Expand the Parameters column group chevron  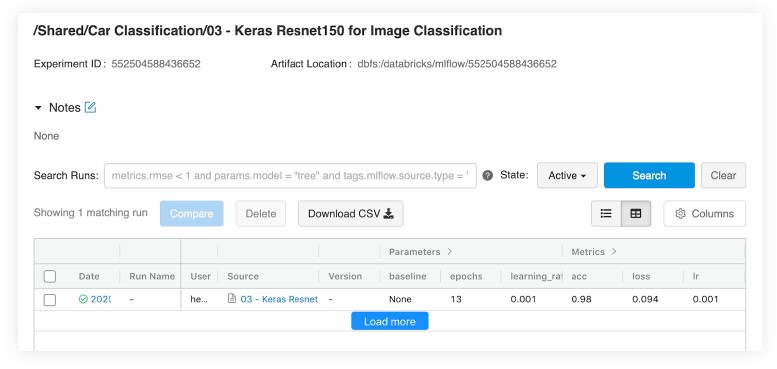tap(449, 252)
